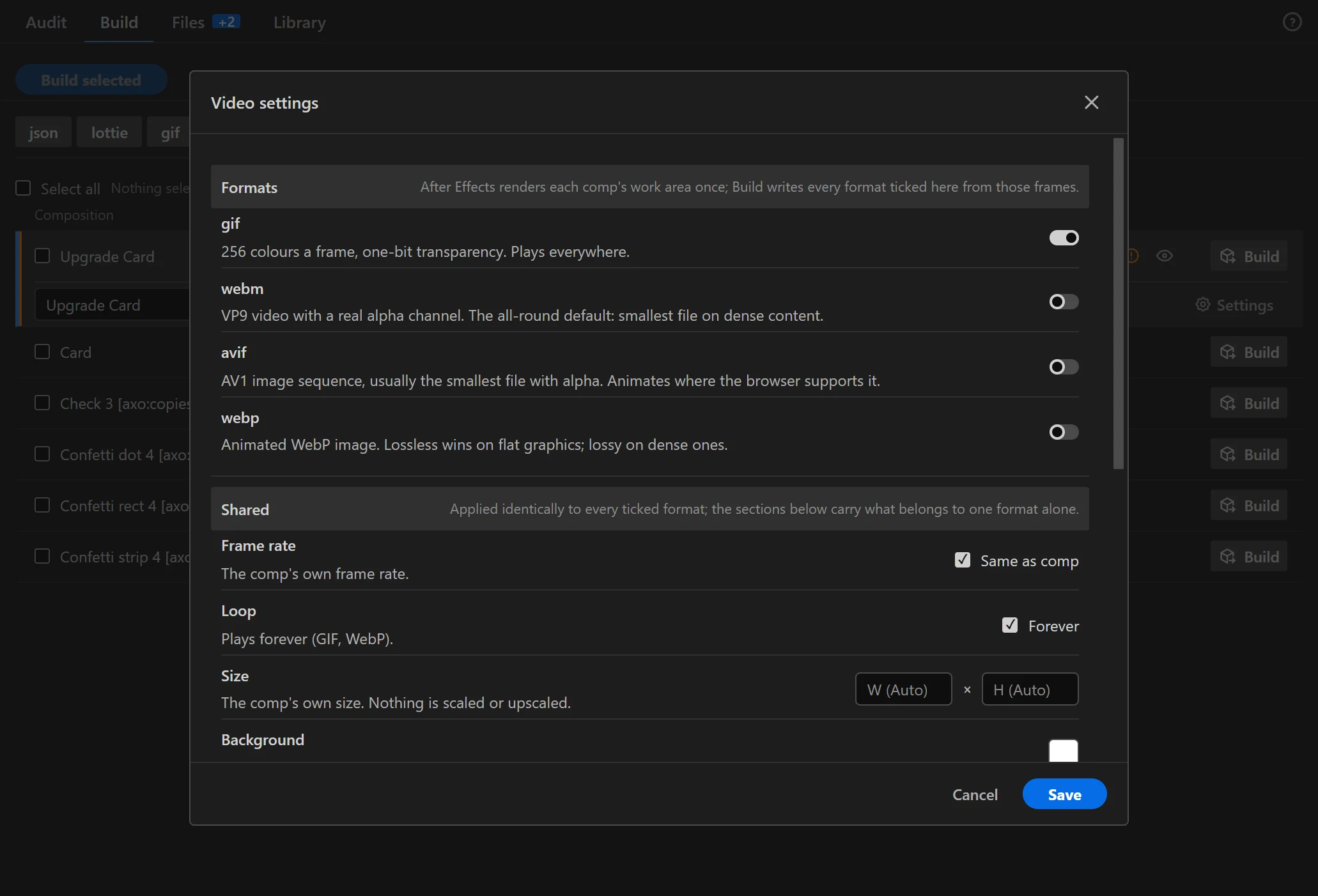The height and width of the screenshot is (896, 1318).
Task: Open the help icon in top bar
Action: (1292, 22)
